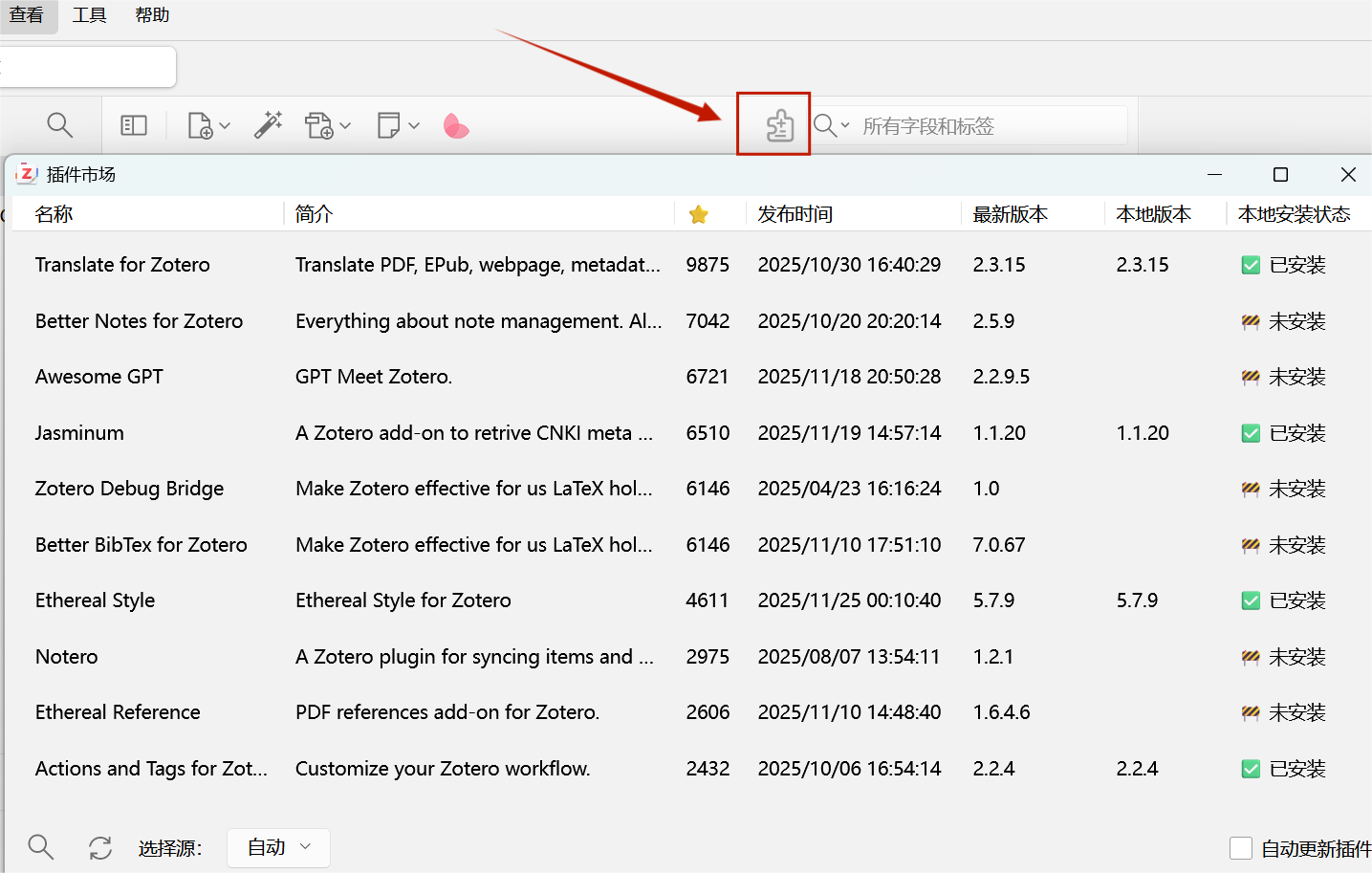Click the refresh plugin list icon
The height and width of the screenshot is (873, 1372).
(100, 847)
